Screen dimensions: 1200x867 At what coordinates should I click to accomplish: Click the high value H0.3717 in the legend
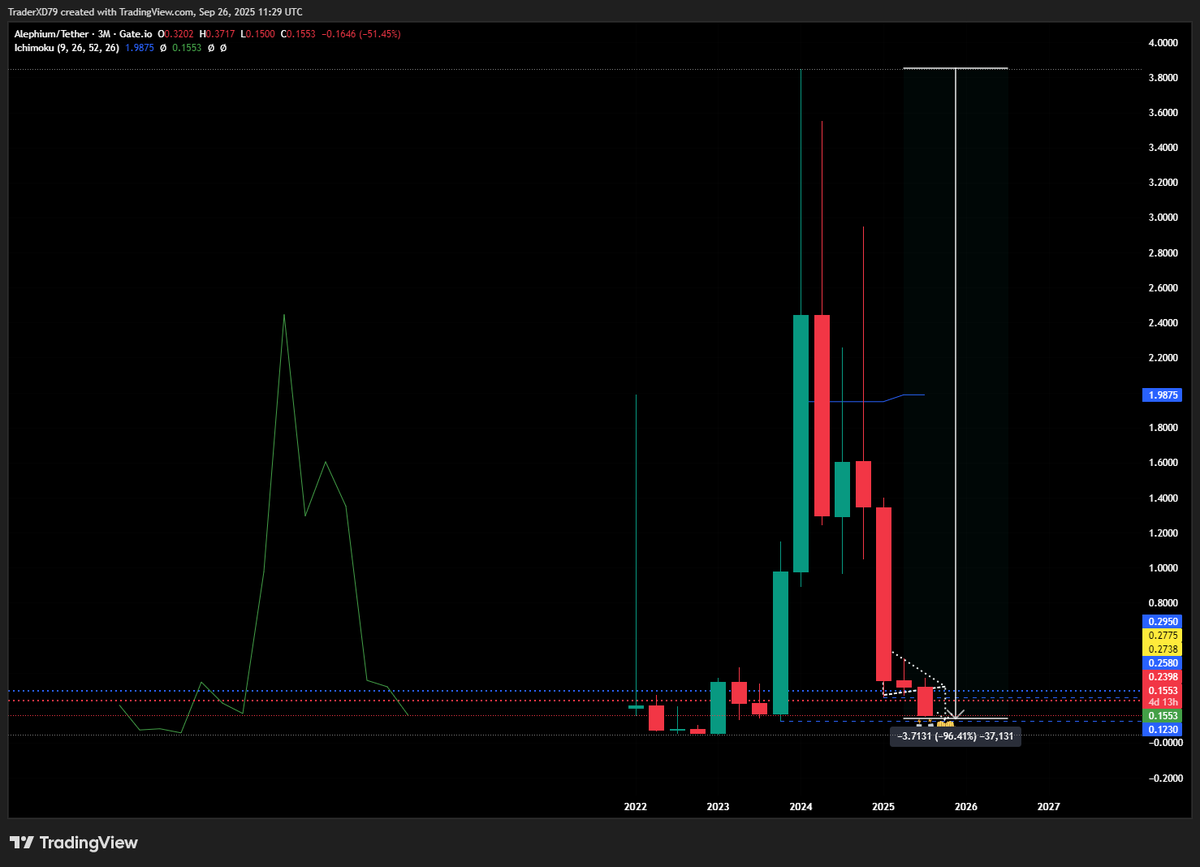click(x=219, y=34)
